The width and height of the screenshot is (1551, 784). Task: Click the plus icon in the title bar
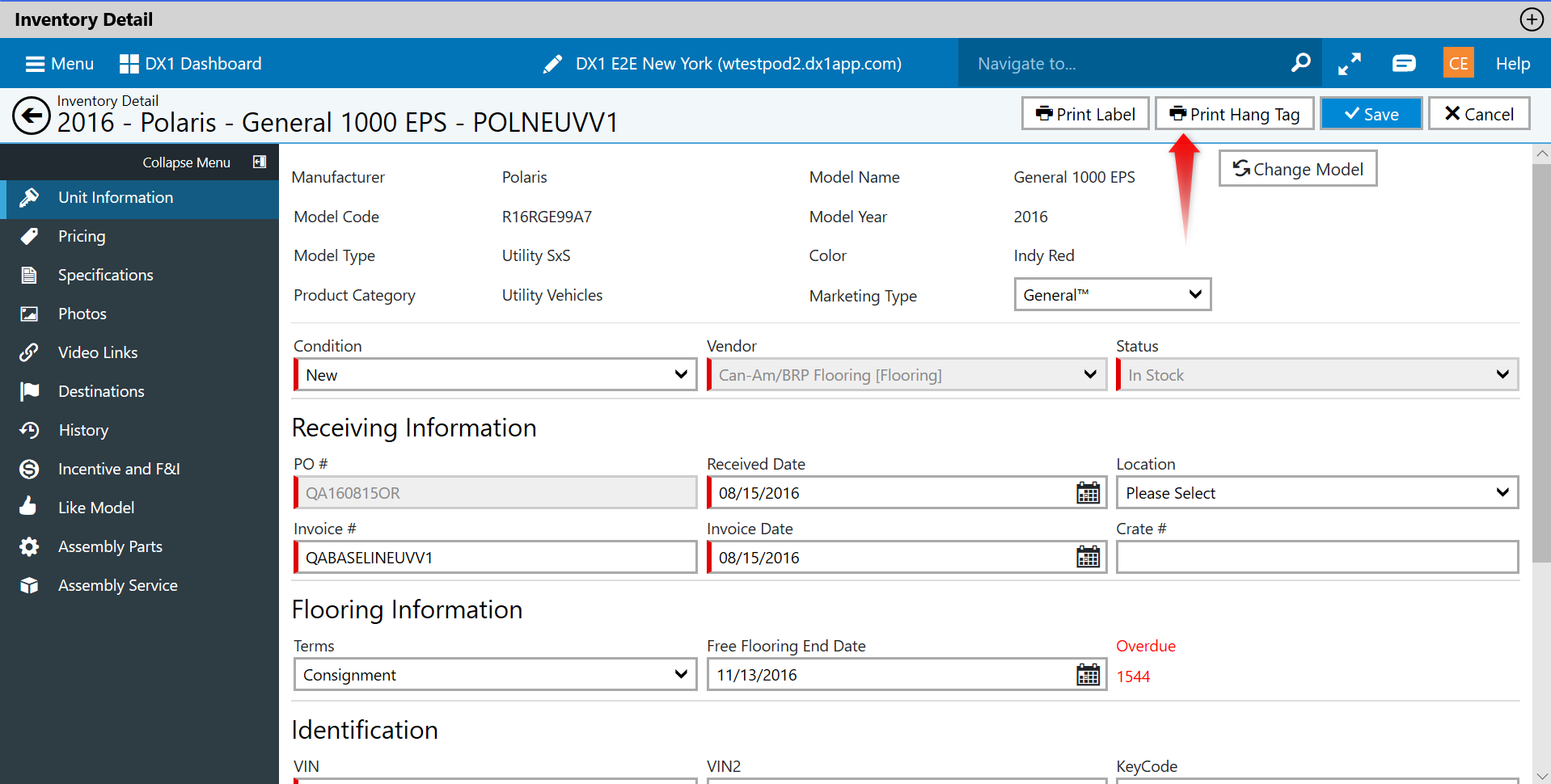(x=1532, y=19)
